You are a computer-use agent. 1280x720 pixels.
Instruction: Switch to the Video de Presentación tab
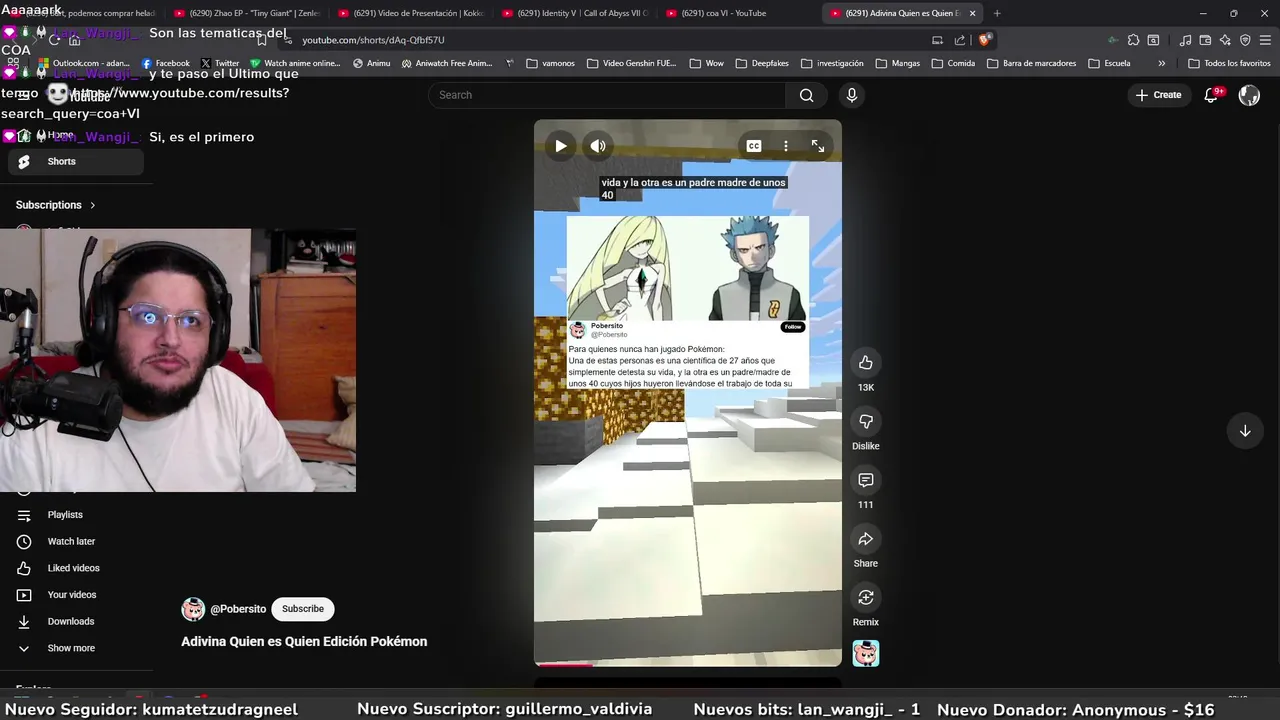coord(410,13)
